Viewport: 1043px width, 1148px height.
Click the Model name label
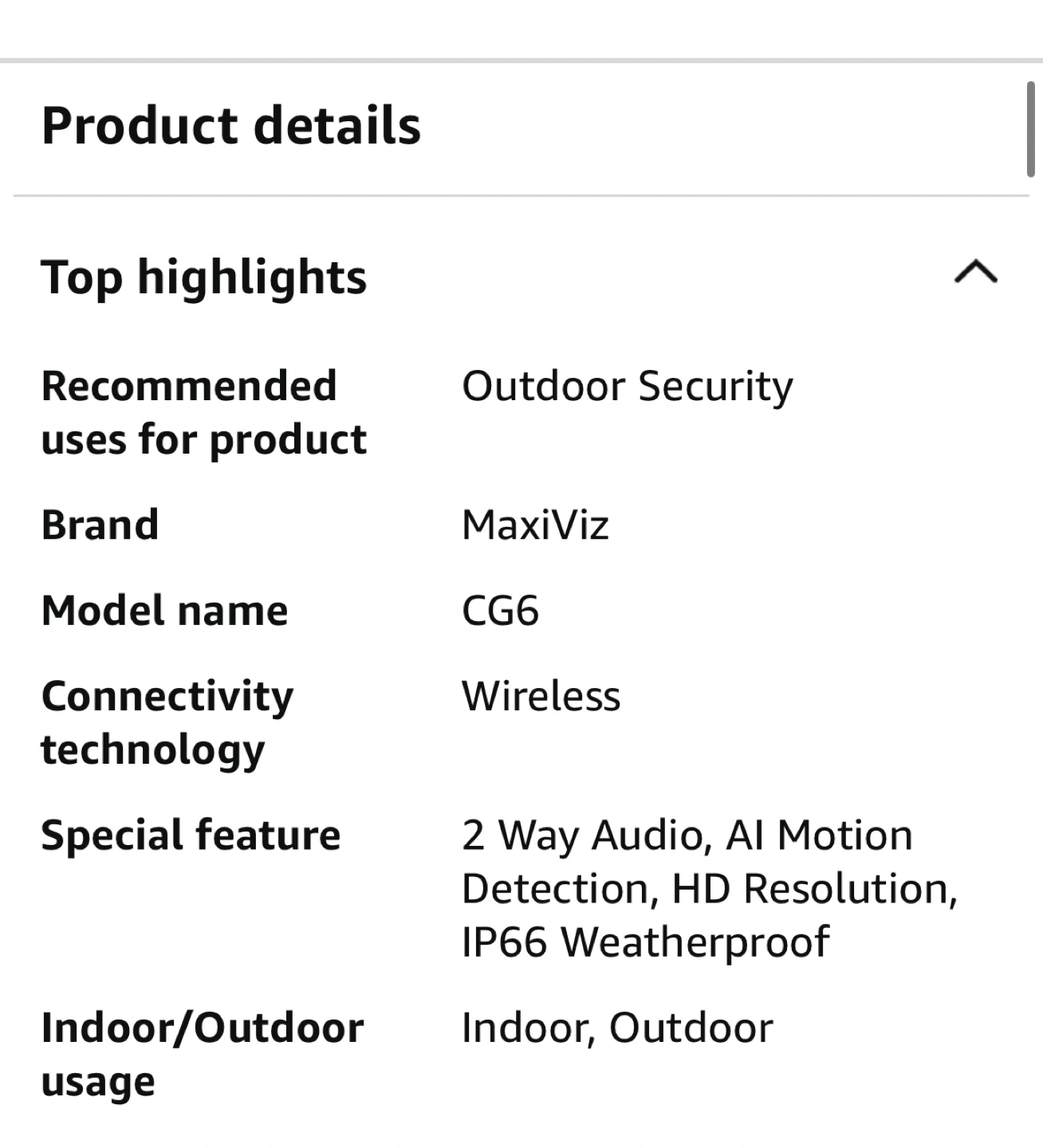[164, 611]
